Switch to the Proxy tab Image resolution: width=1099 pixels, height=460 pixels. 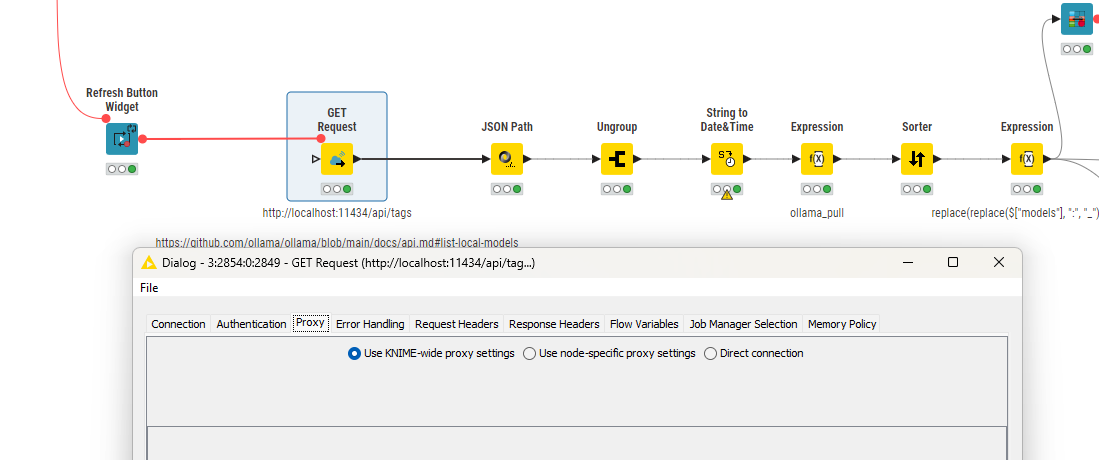pyautogui.click(x=310, y=323)
